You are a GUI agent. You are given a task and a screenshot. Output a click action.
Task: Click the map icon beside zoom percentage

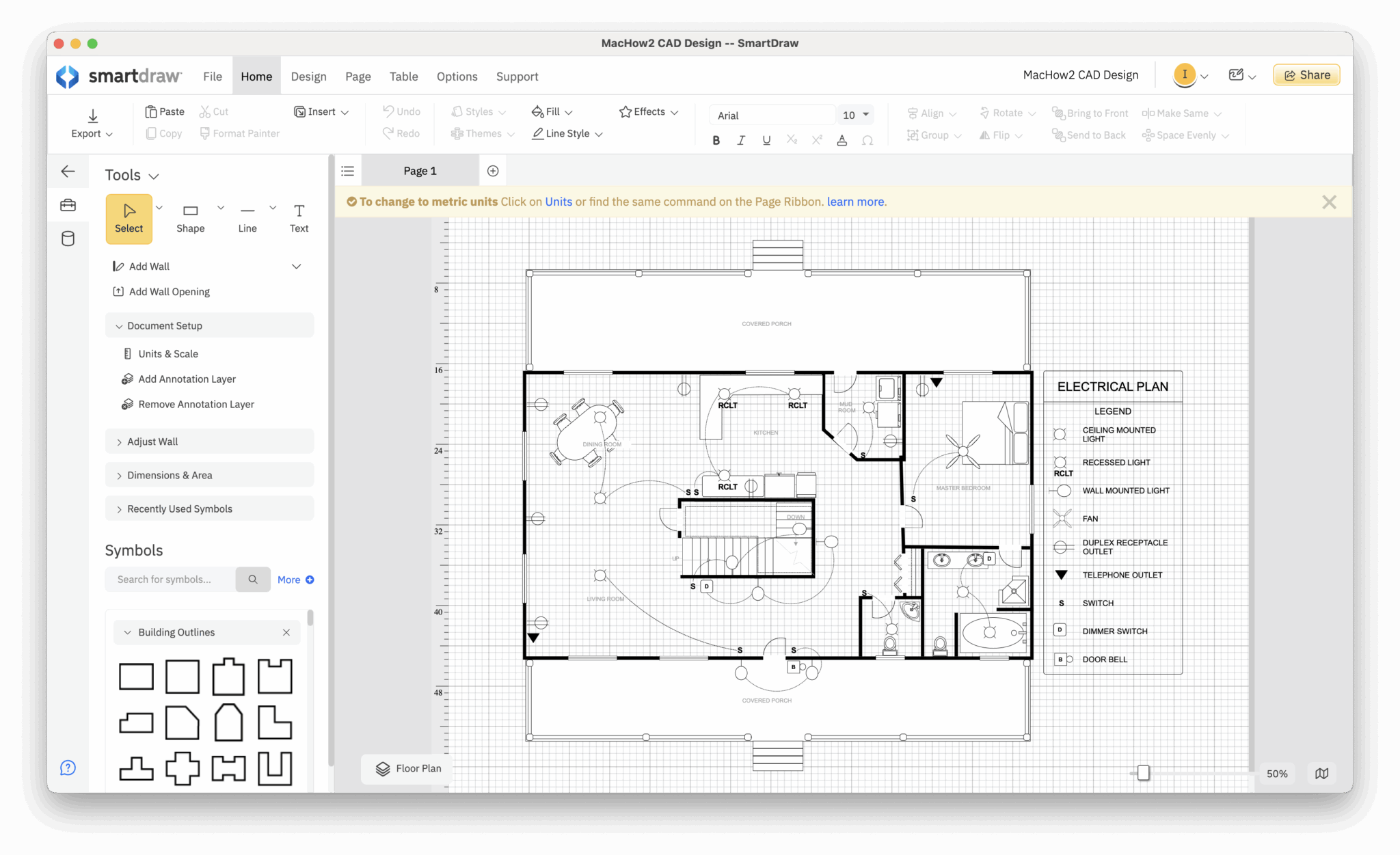click(x=1321, y=773)
